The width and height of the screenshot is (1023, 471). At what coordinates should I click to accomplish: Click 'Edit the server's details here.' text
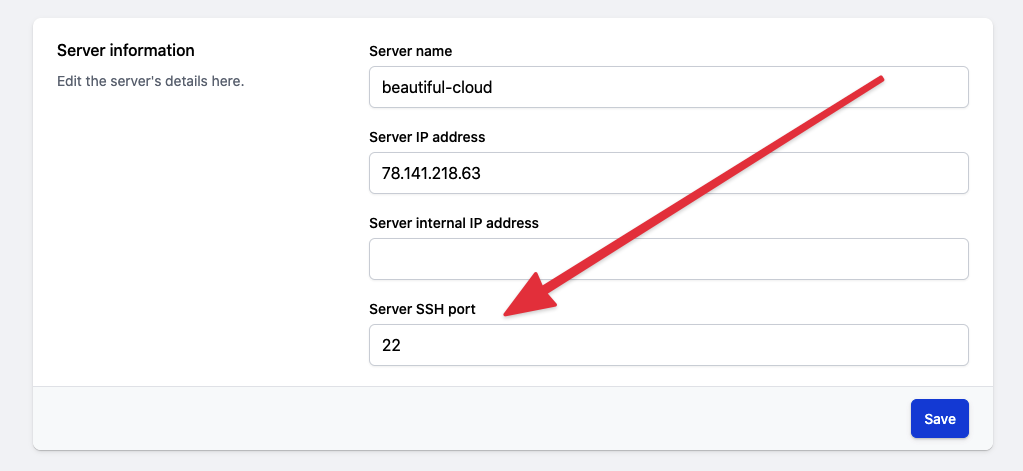(151, 82)
